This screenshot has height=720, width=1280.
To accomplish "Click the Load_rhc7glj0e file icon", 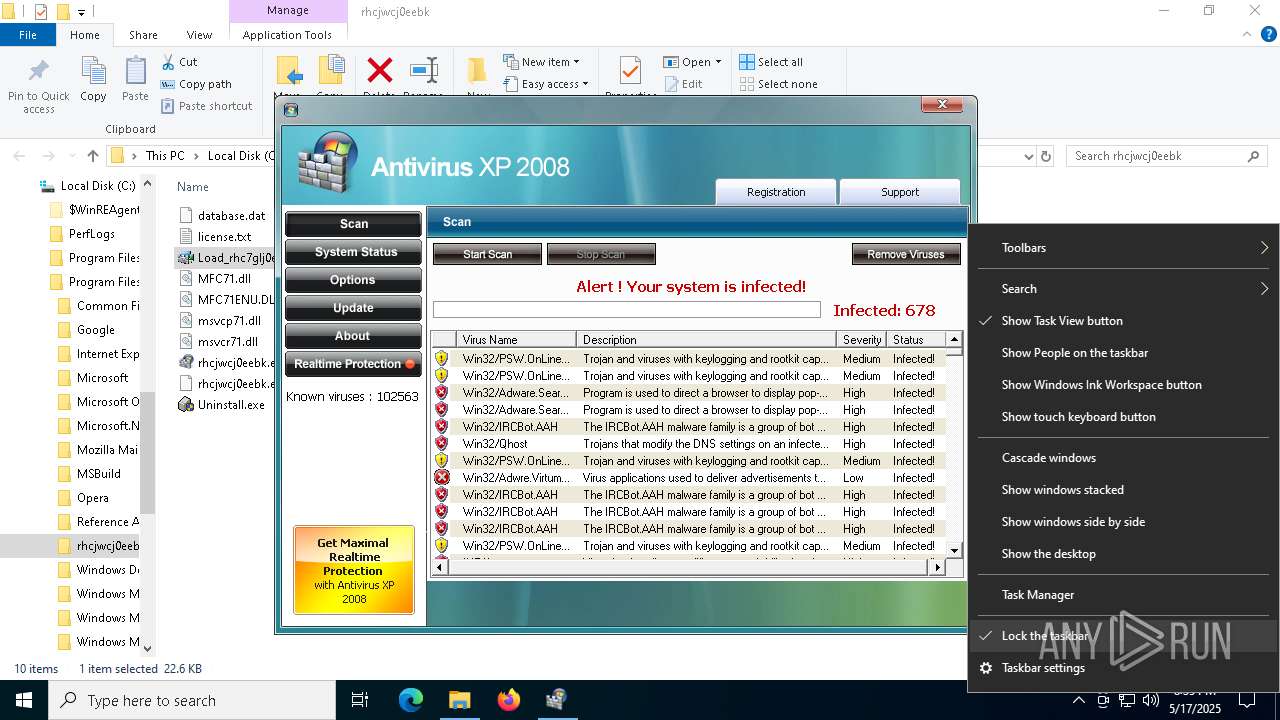I will [x=186, y=257].
